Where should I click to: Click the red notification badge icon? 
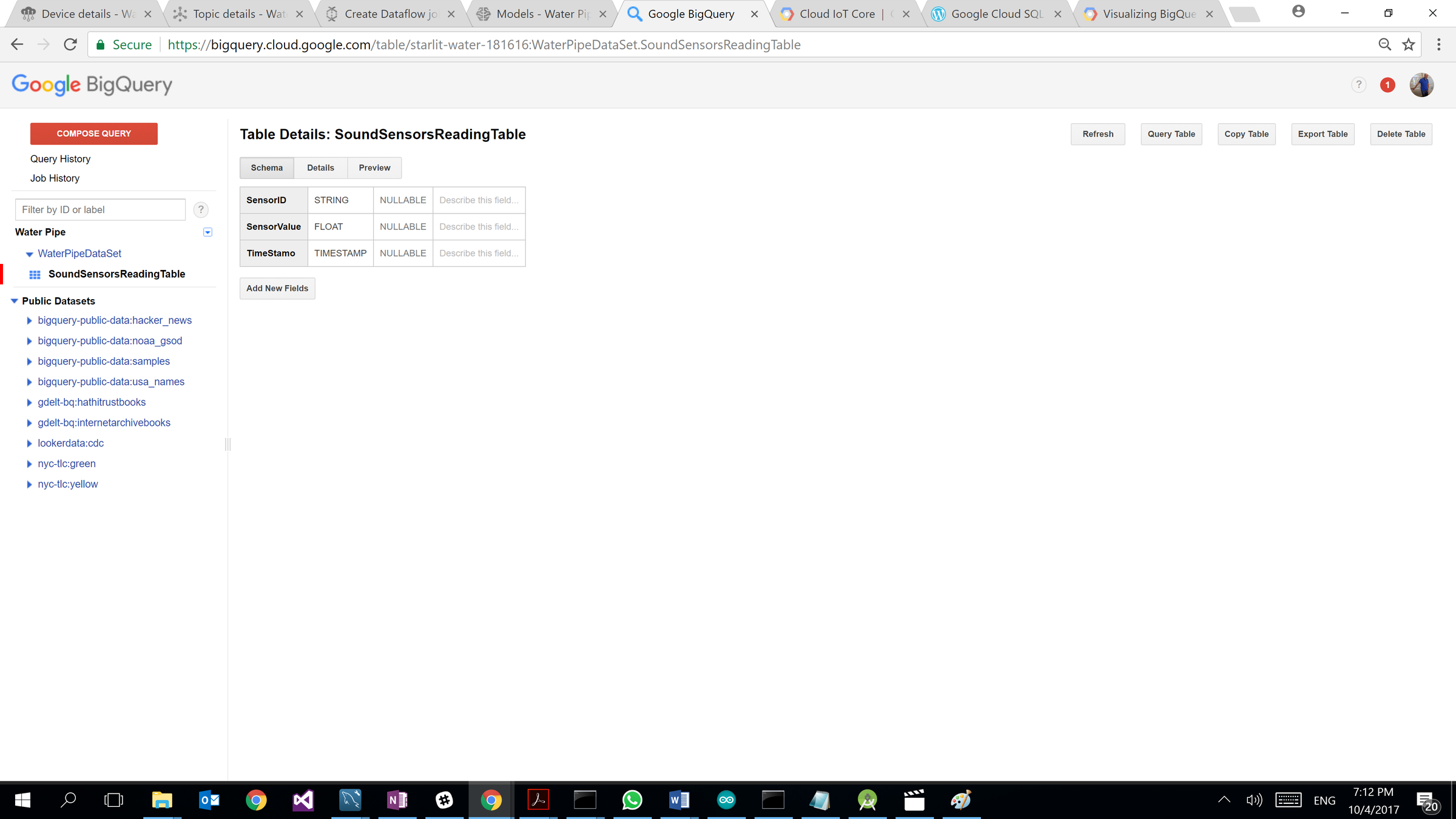1387,85
